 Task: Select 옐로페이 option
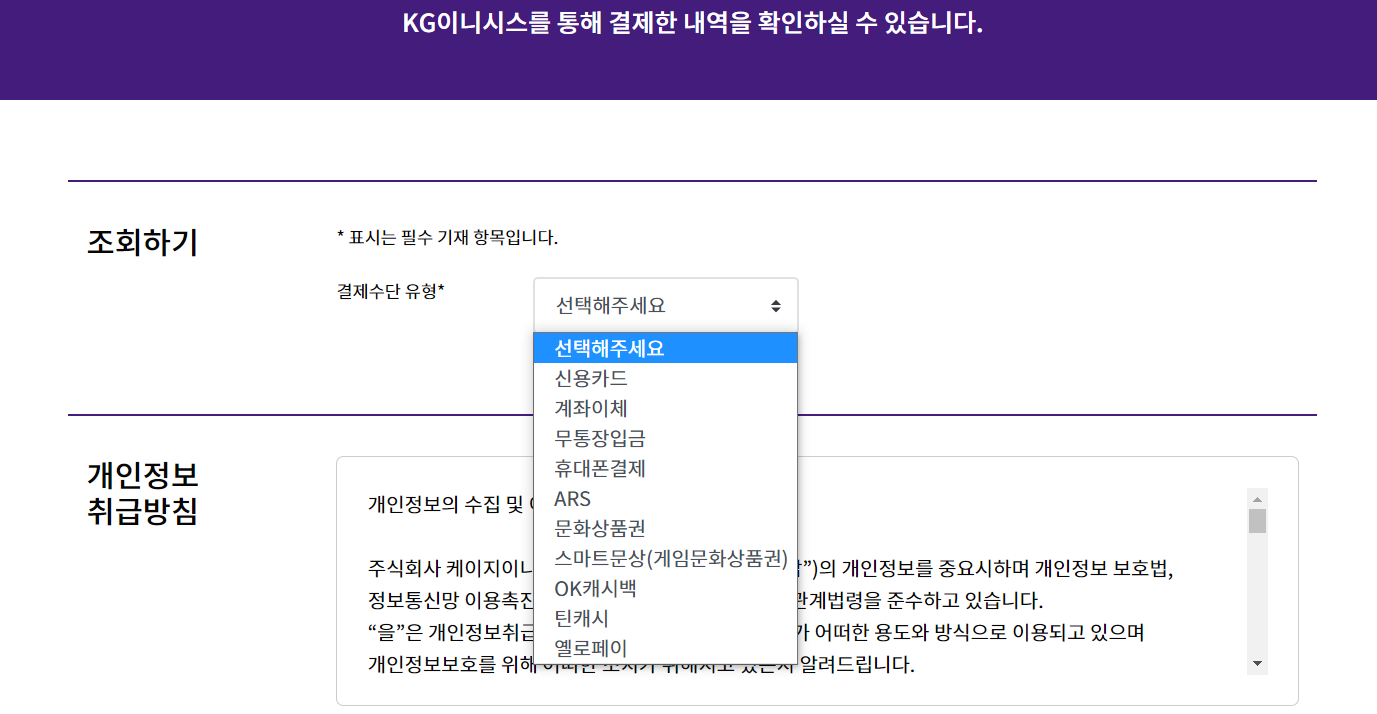click(x=665, y=648)
